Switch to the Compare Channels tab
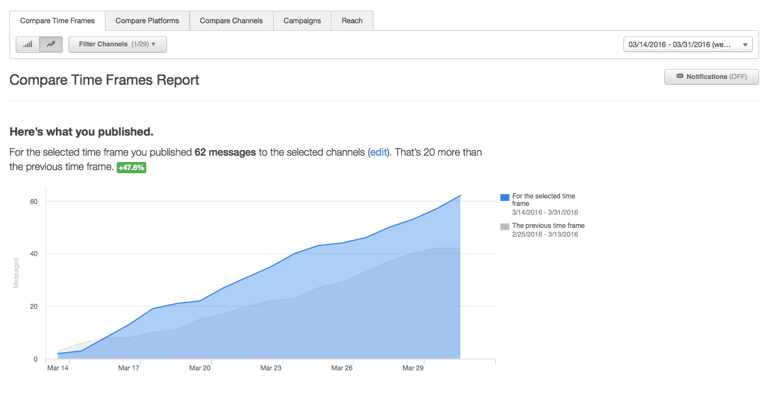The height and width of the screenshot is (408, 766). tap(231, 21)
